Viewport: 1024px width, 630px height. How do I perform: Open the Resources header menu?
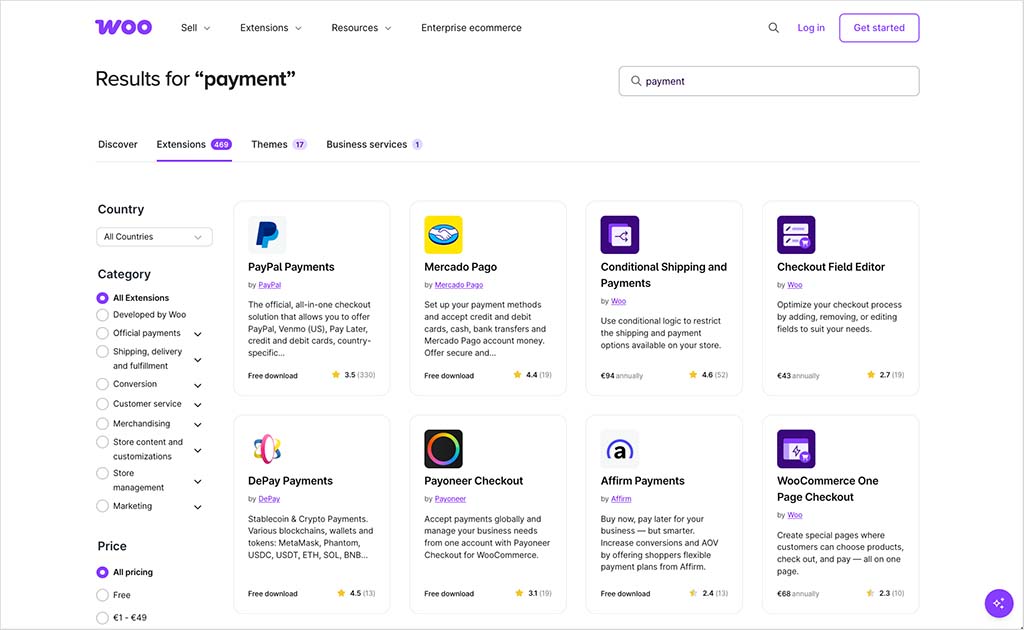361,27
